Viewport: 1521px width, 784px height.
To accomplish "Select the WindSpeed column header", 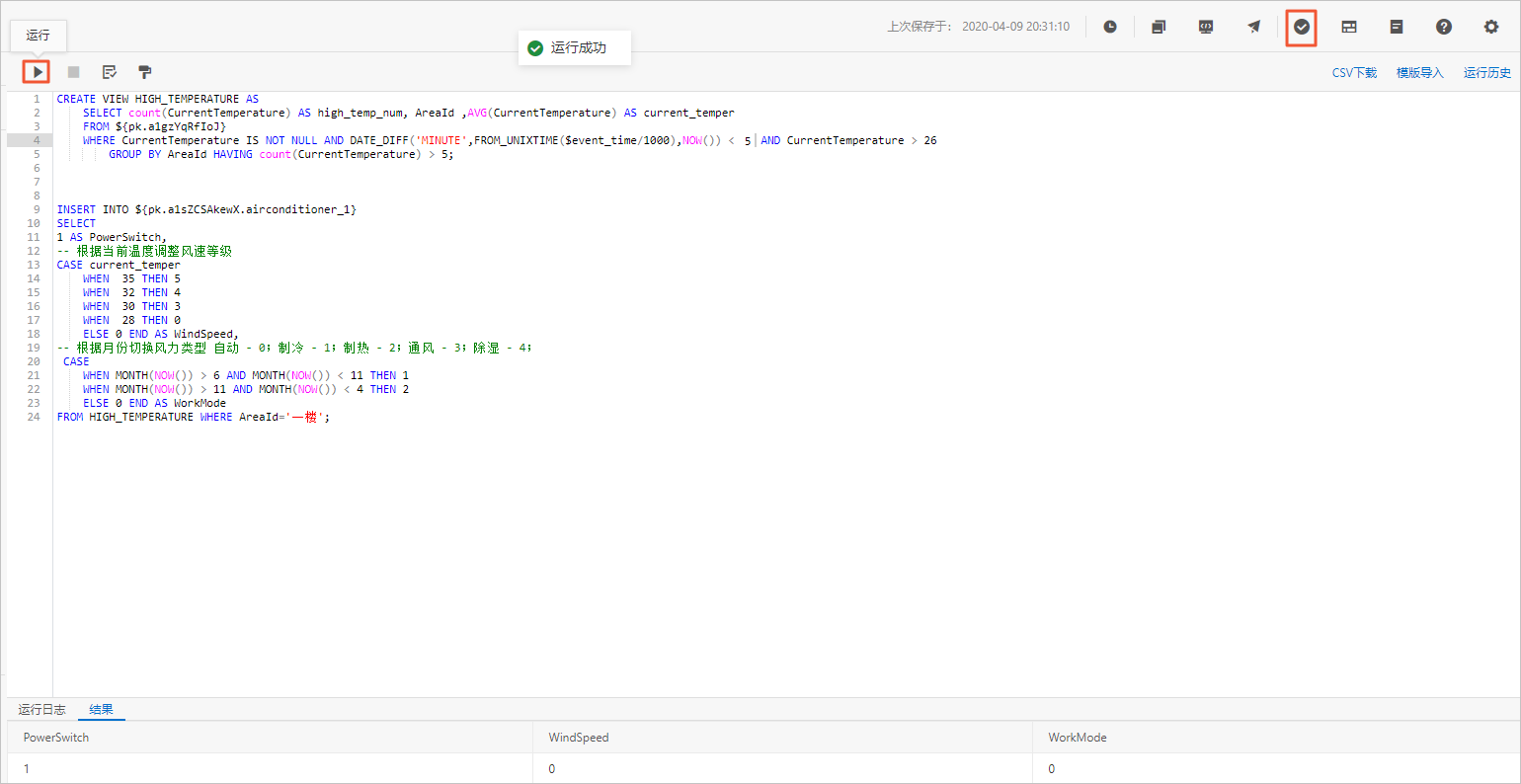I will (x=579, y=738).
